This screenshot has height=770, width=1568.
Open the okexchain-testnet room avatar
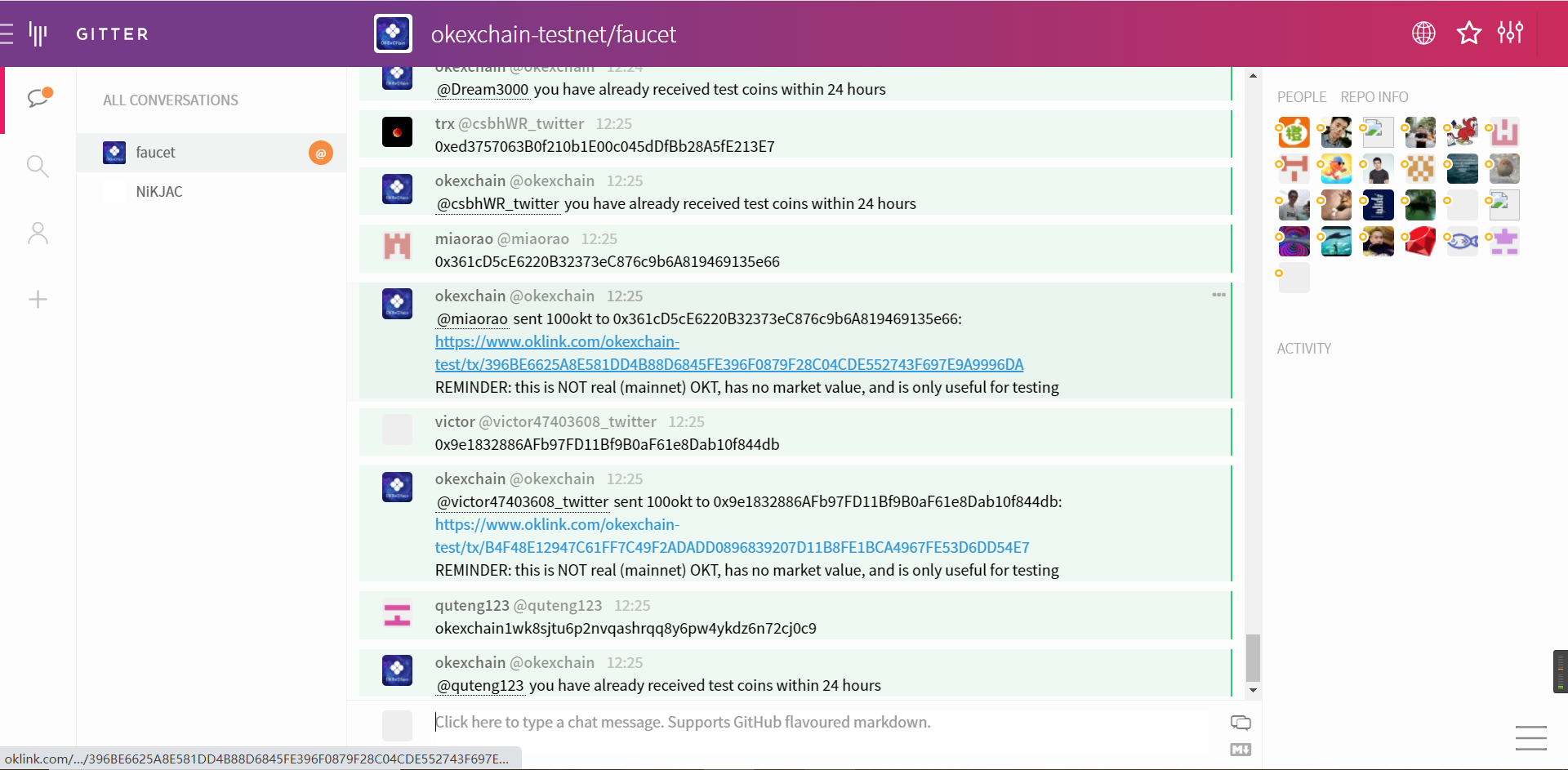[x=393, y=33]
